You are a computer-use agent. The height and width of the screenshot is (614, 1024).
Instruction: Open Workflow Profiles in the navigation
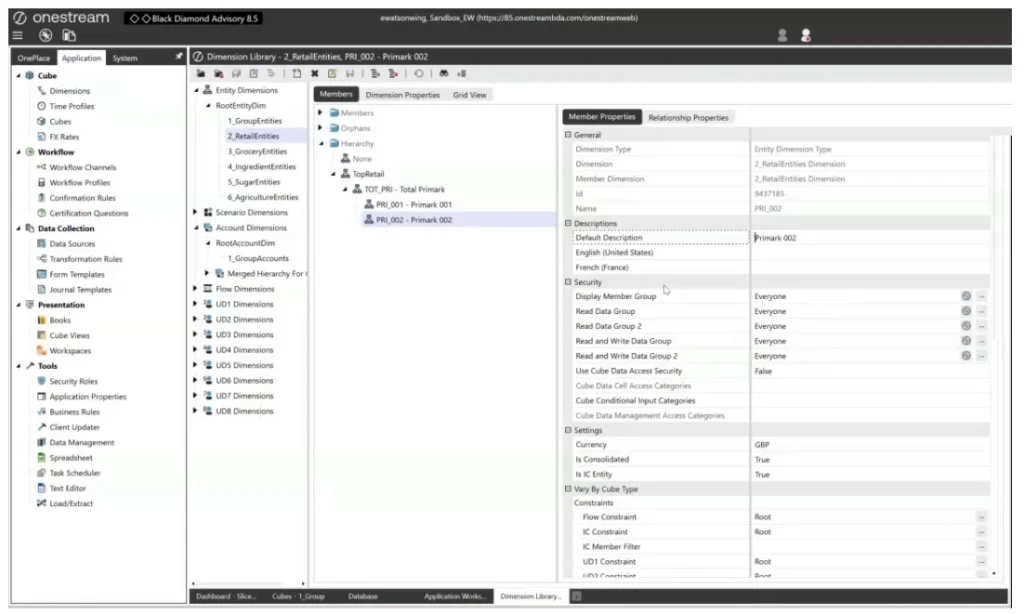coord(80,183)
